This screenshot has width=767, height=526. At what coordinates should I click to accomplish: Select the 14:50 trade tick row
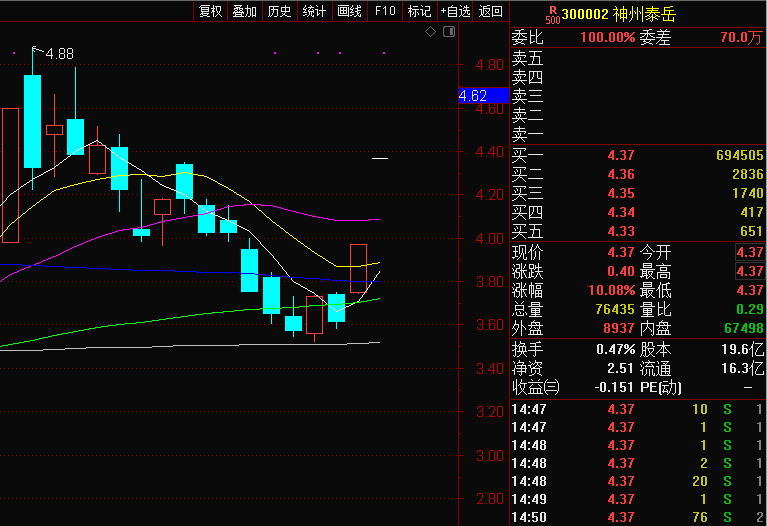pos(637,517)
